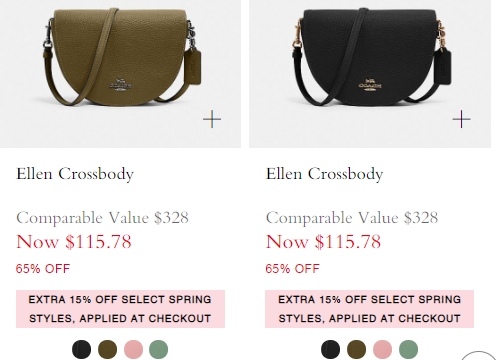Screen dimensions: 497x360
Task: Select black swatch under left Ellen Crossbody
Action: tap(81, 349)
